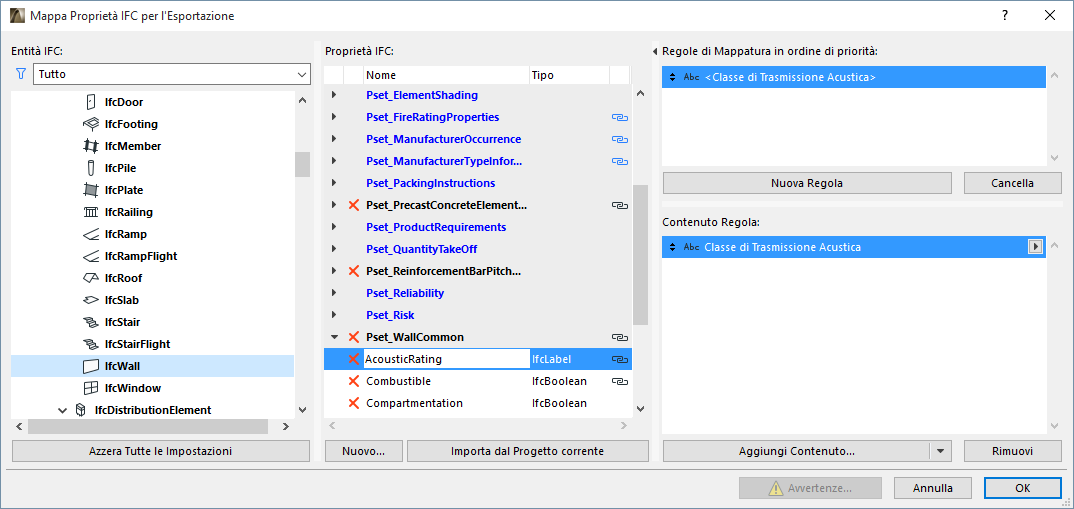Viewport: 1074px width, 509px height.
Task: Select Pset_ProductRequirements row
Action: coord(477,227)
